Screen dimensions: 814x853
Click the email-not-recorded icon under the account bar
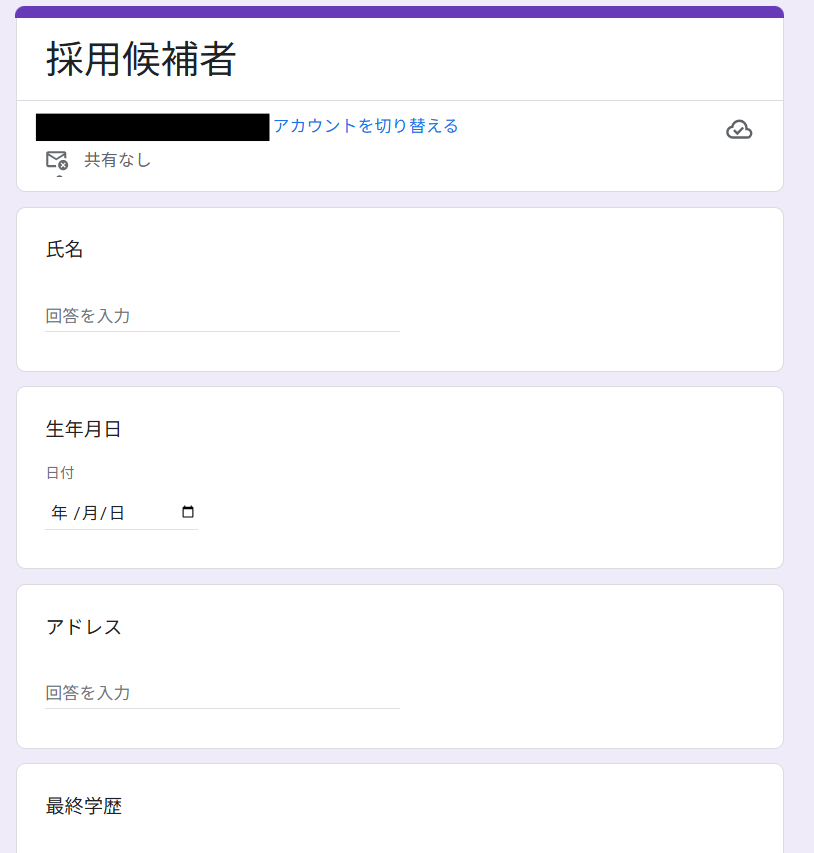57,160
